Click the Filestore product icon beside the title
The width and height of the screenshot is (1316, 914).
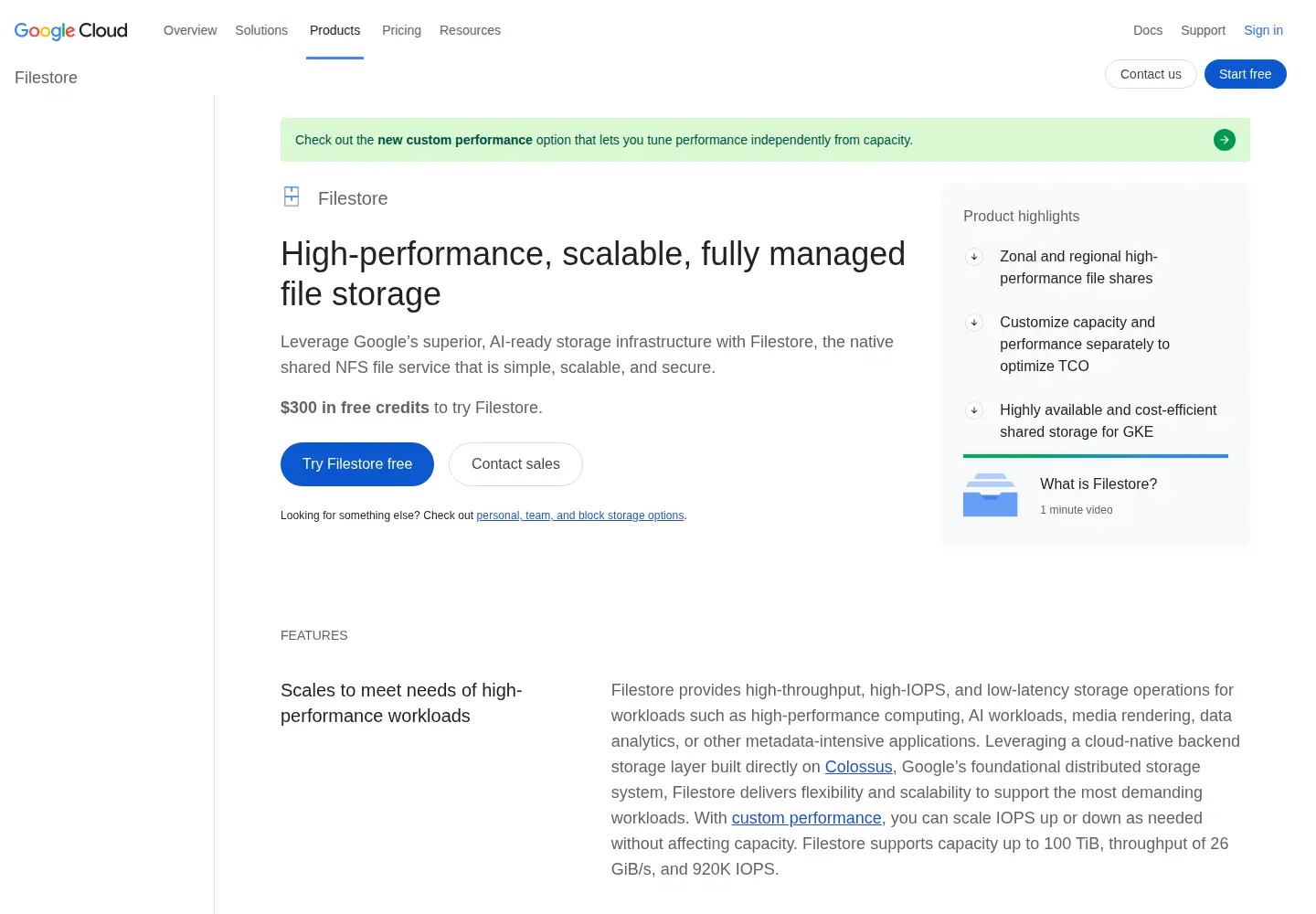(x=292, y=197)
